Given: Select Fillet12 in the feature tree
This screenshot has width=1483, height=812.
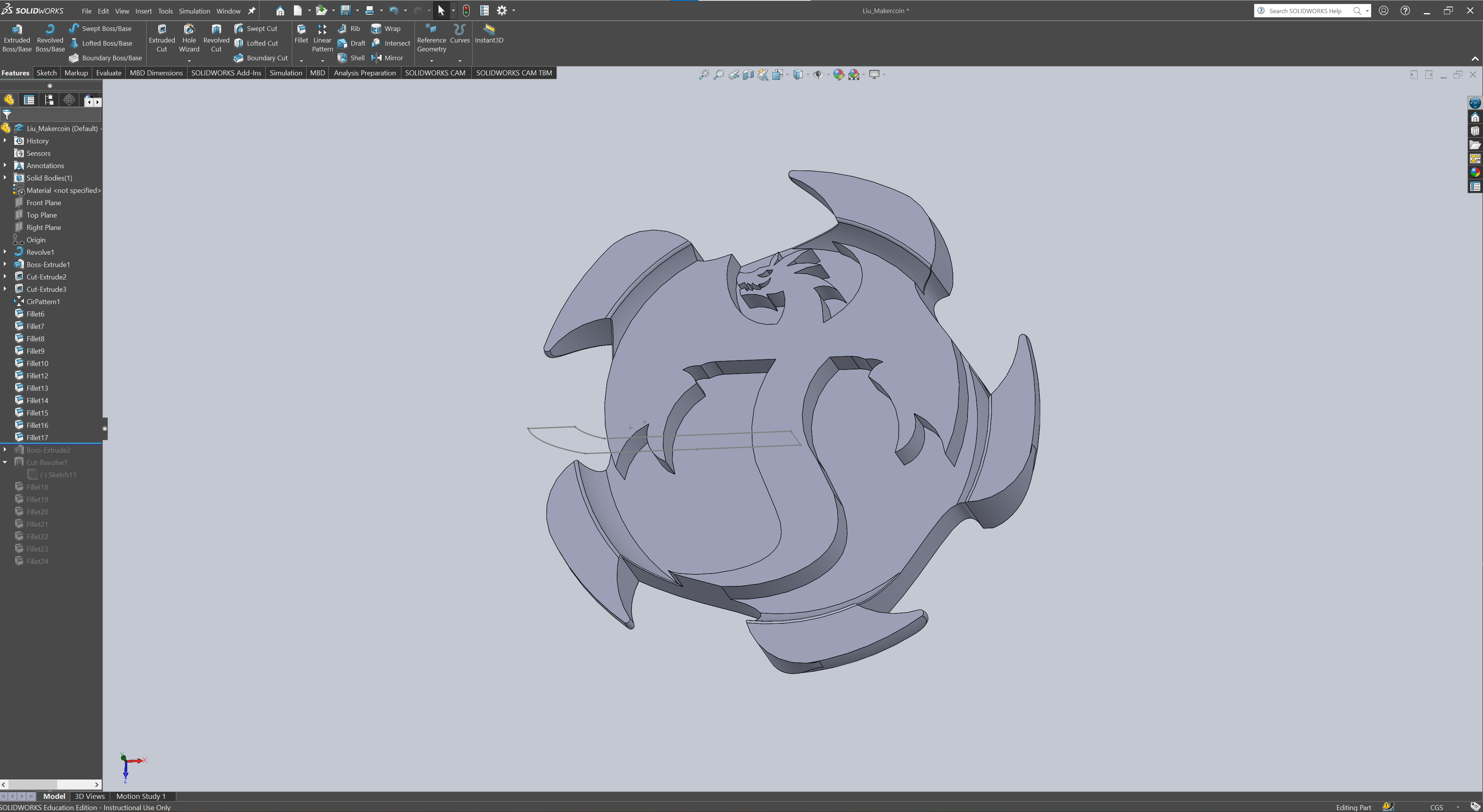Looking at the screenshot, I should coord(37,376).
